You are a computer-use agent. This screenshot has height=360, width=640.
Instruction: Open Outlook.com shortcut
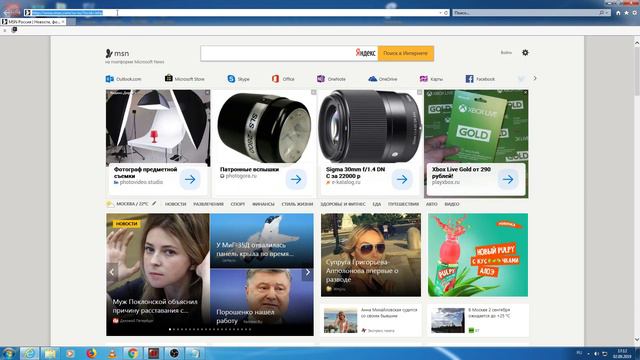click(123, 79)
